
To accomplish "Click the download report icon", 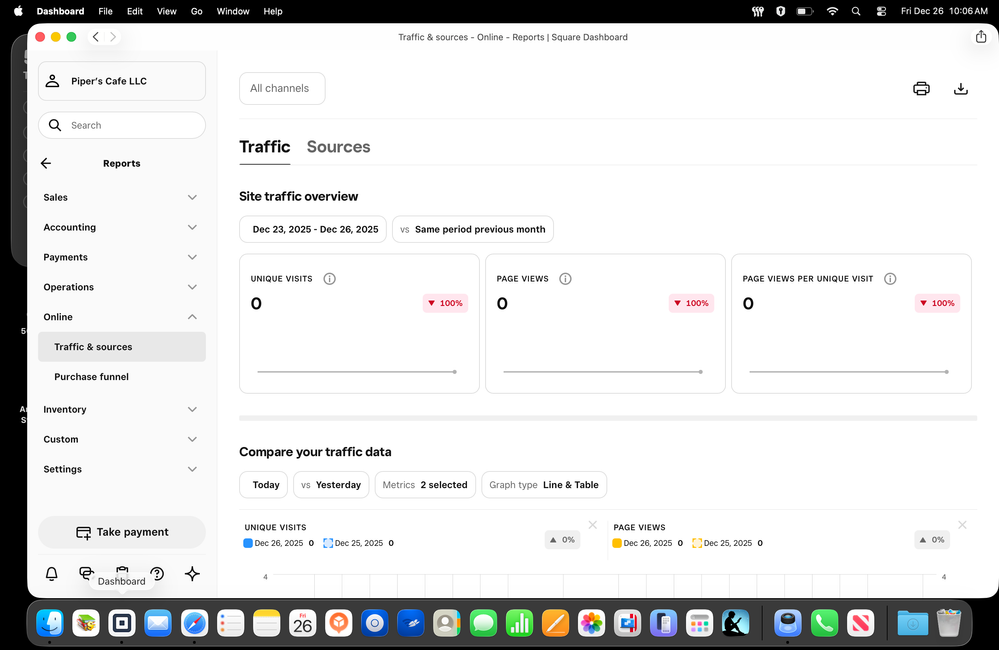I will pyautogui.click(x=960, y=88).
